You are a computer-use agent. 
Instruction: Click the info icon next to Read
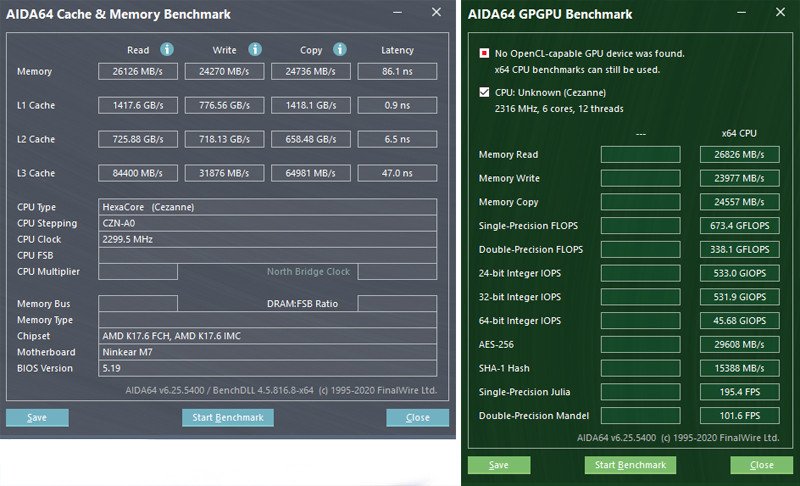point(167,49)
